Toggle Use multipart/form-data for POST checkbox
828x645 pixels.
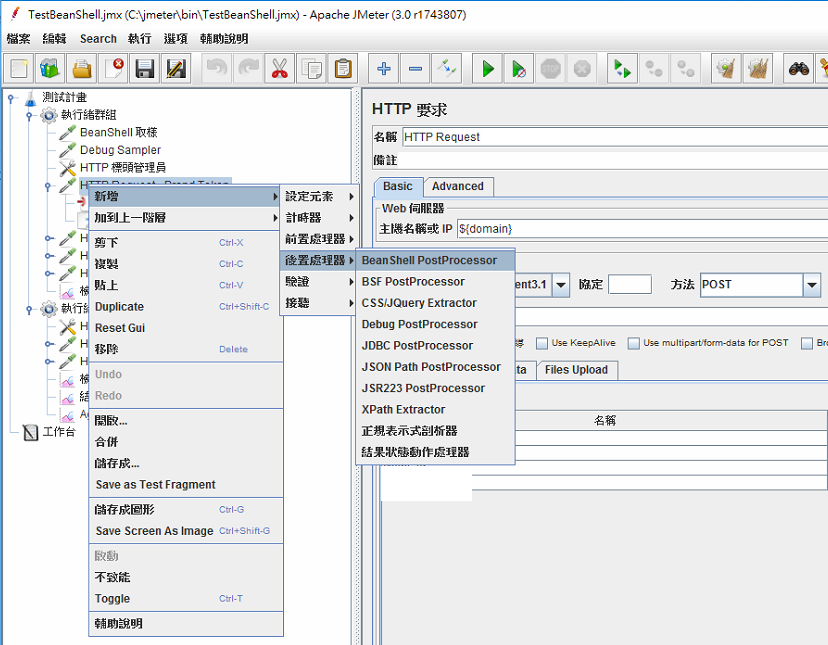point(634,343)
